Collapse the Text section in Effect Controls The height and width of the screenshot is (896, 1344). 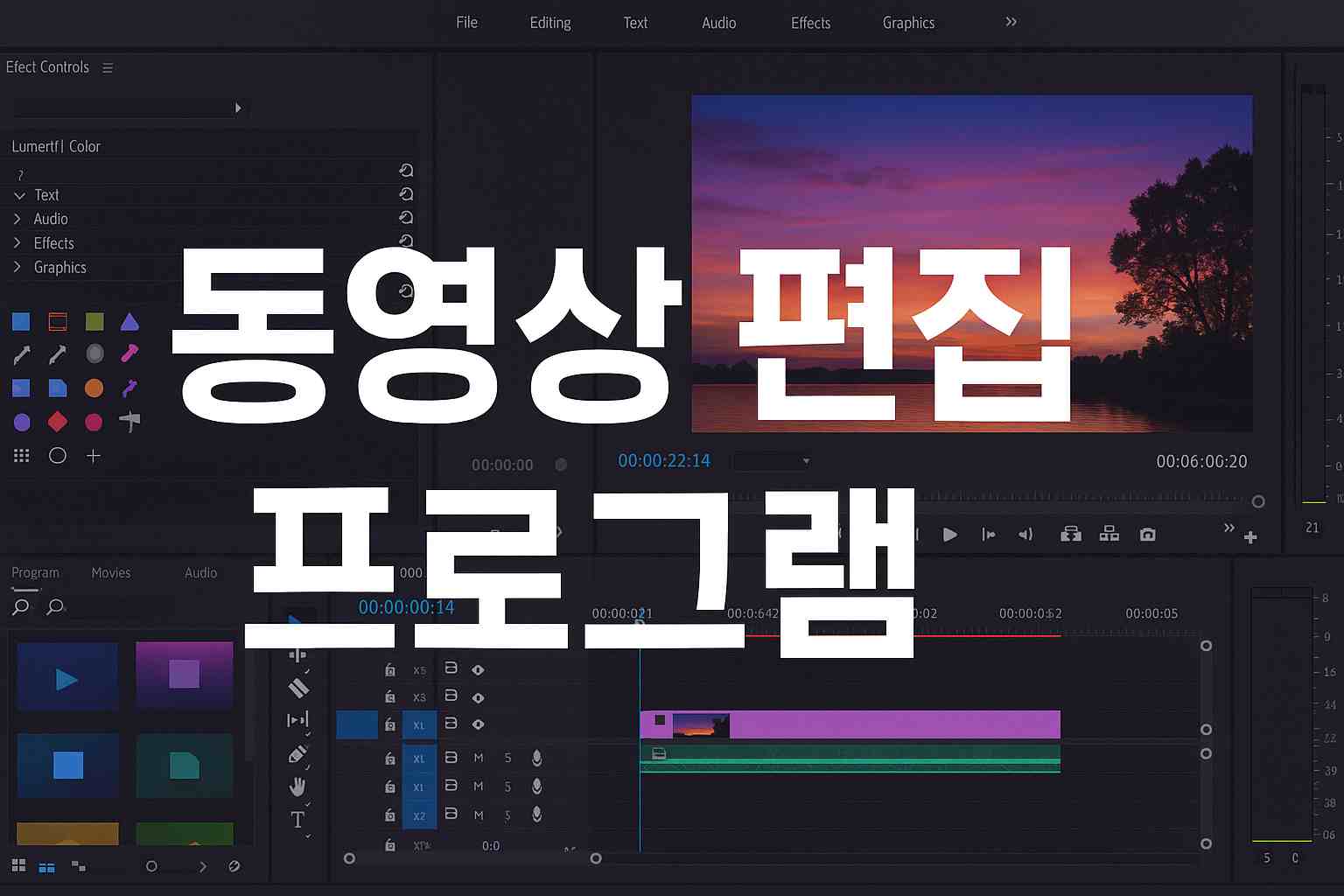19,195
